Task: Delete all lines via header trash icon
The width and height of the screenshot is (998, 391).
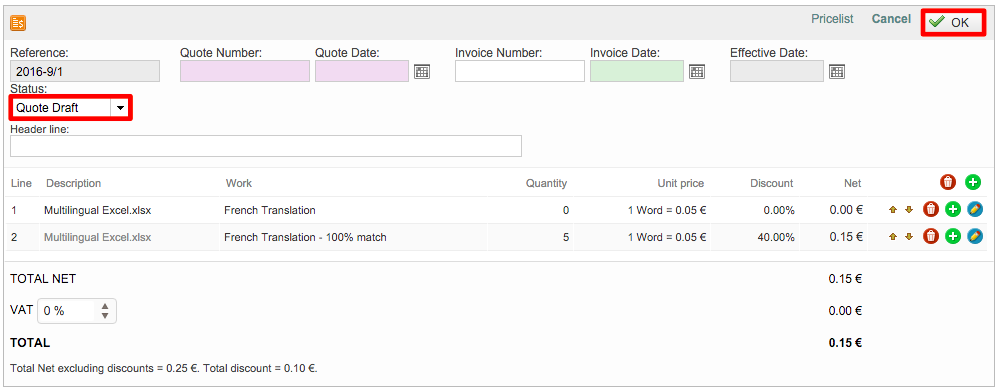Action: [948, 182]
